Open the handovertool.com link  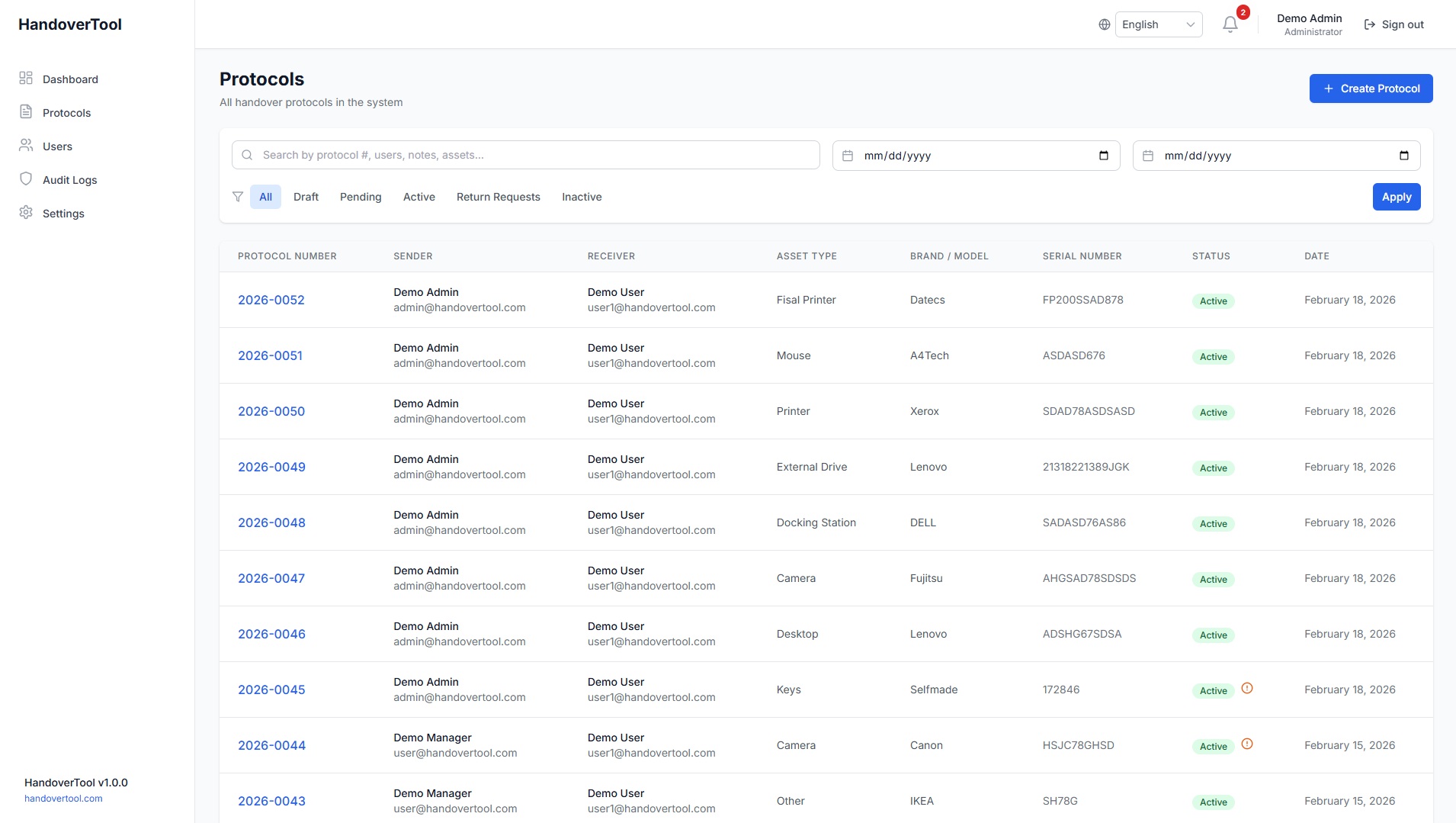pyautogui.click(x=63, y=799)
